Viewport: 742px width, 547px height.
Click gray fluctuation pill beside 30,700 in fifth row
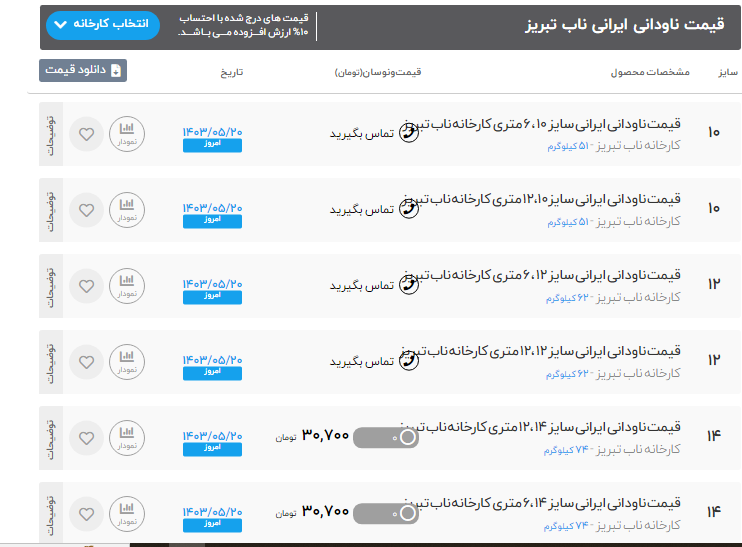386,437
